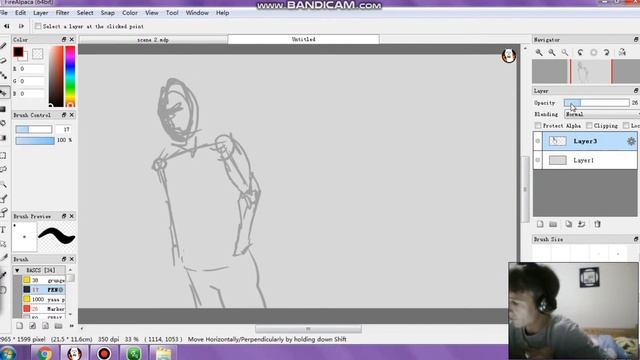Select the Select Pen tool
The width and height of the screenshot is (640, 360).
3,199
